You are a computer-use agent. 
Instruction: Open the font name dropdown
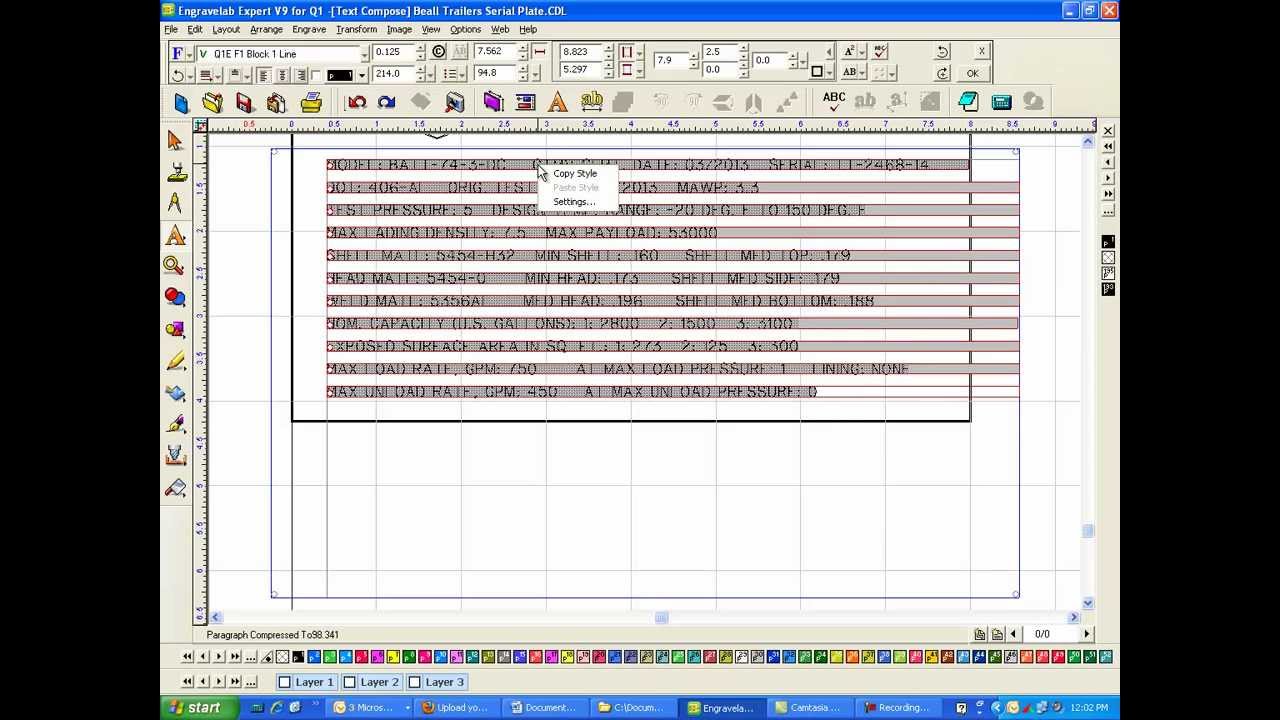tap(364, 54)
